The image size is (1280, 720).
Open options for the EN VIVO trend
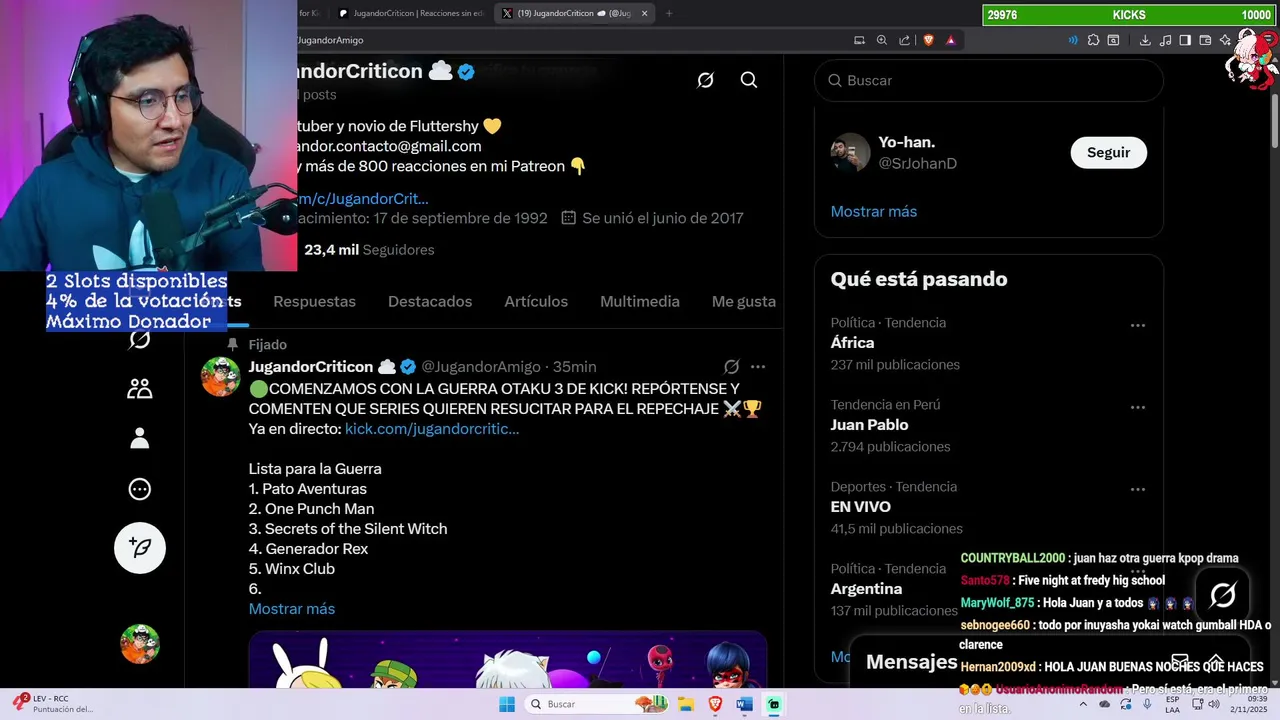[1137, 489]
